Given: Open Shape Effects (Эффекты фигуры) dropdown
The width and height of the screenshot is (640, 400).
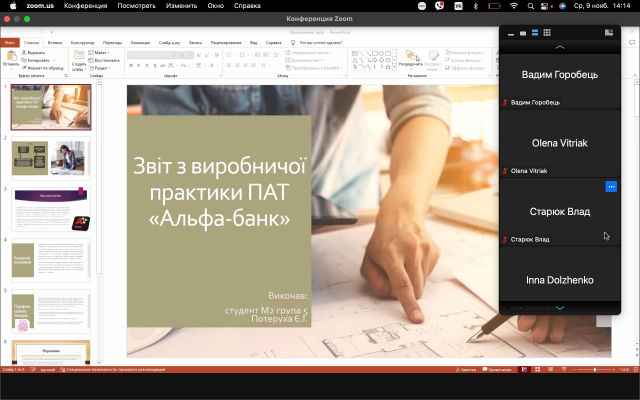Looking at the screenshot, I should tap(465, 68).
